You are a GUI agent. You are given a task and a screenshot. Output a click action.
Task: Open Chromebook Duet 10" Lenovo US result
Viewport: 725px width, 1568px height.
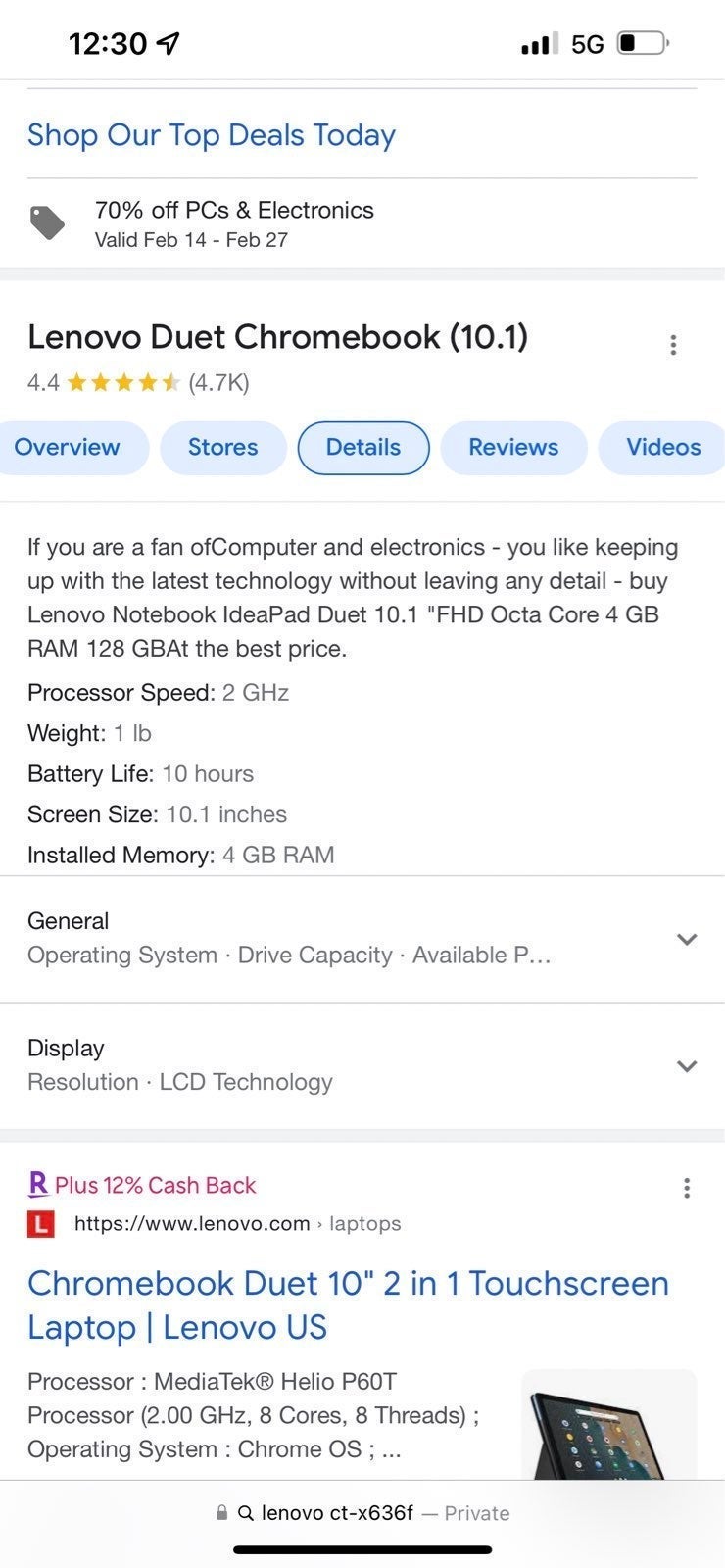[348, 1305]
